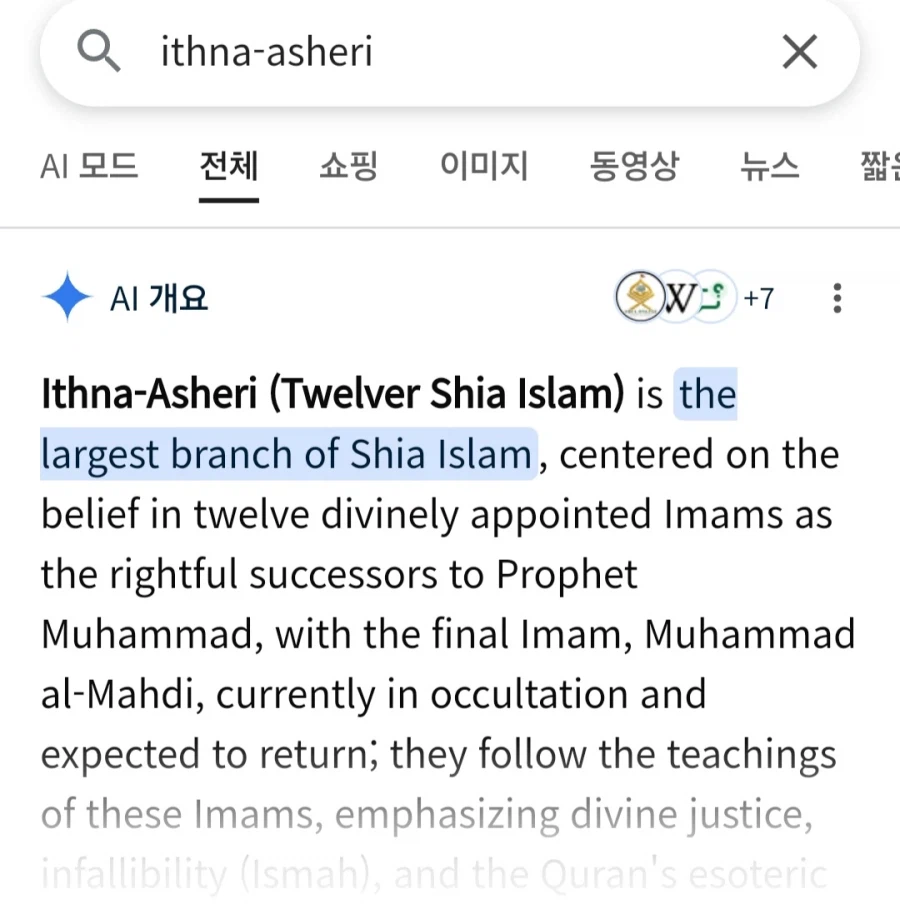
Task: Clear the search query with the X
Action: (x=799, y=51)
